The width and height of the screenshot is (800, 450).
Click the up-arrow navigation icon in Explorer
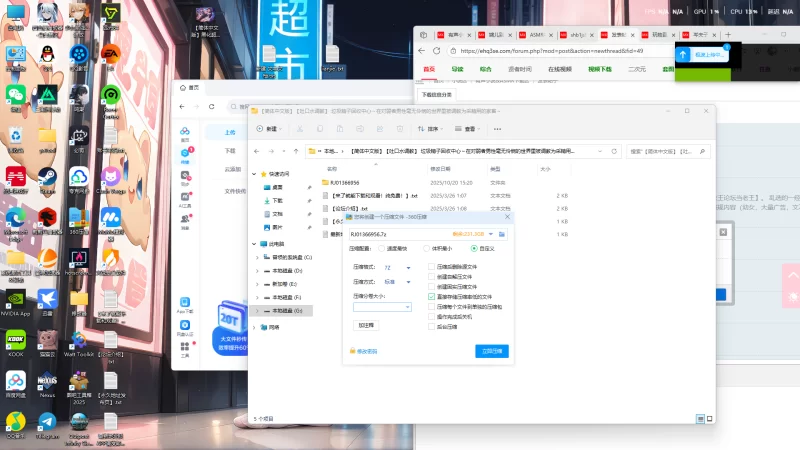click(294, 151)
